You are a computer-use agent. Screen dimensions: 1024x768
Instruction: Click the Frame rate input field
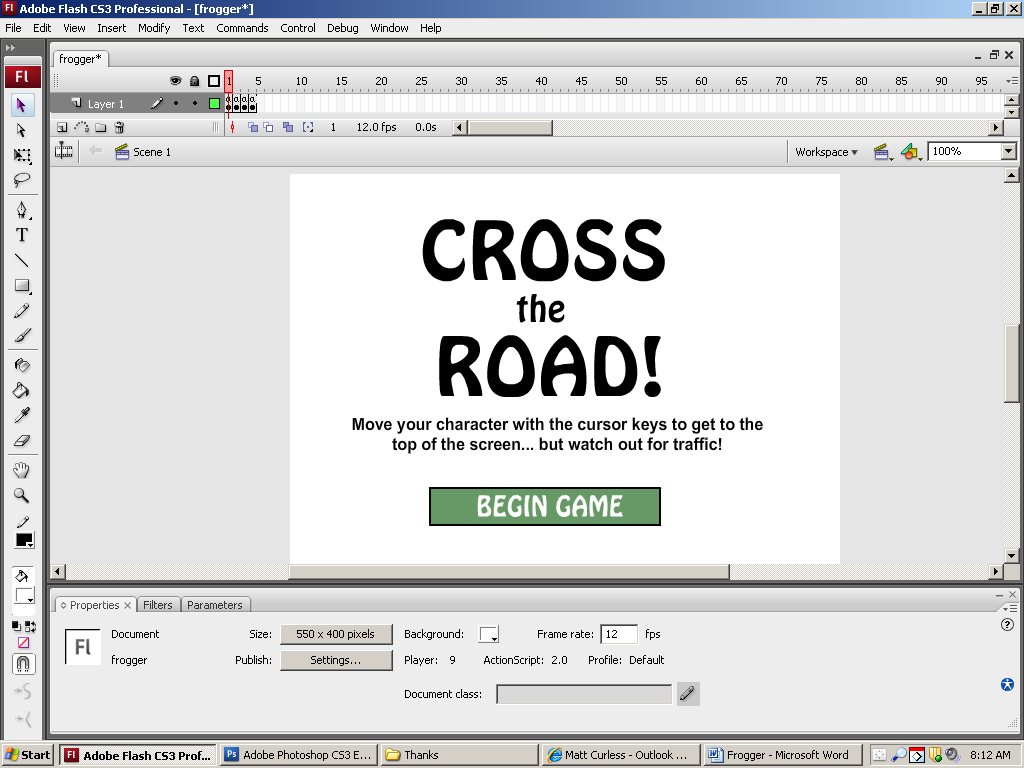[x=618, y=634]
